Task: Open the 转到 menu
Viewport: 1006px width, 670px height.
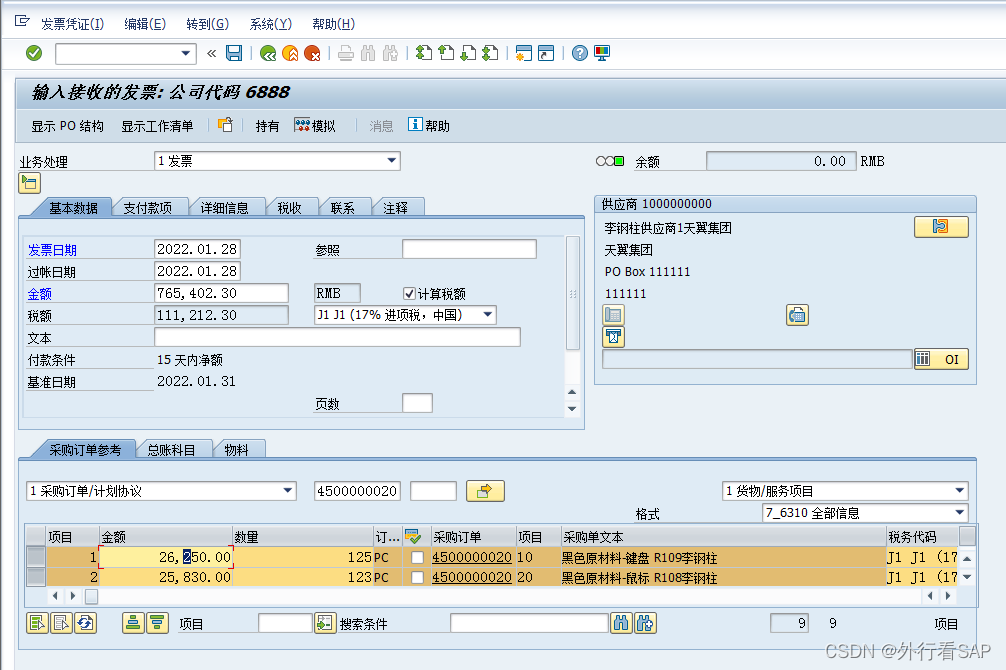Action: click(x=207, y=24)
